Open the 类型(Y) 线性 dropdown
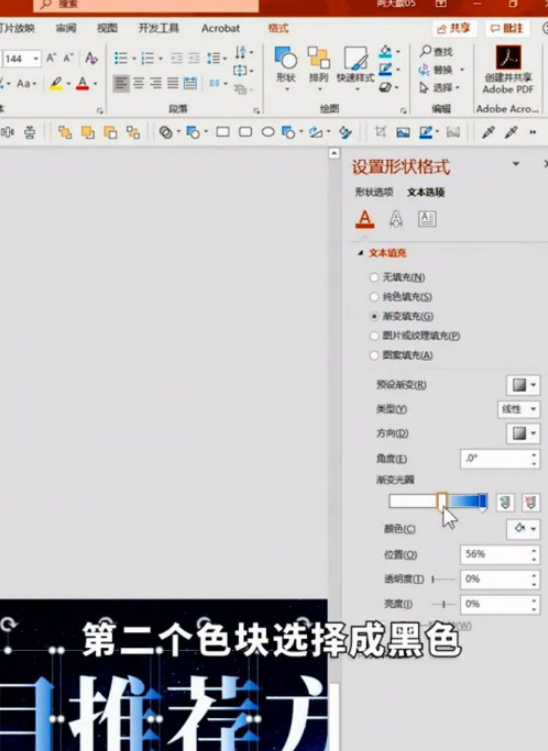The image size is (548, 751). [x=519, y=409]
